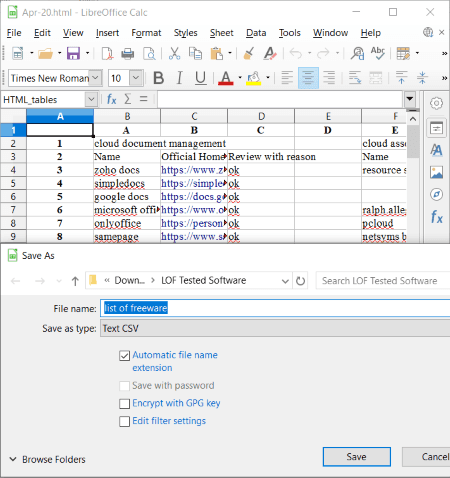Click the New spreadsheet toolbar icon

tap(17, 53)
